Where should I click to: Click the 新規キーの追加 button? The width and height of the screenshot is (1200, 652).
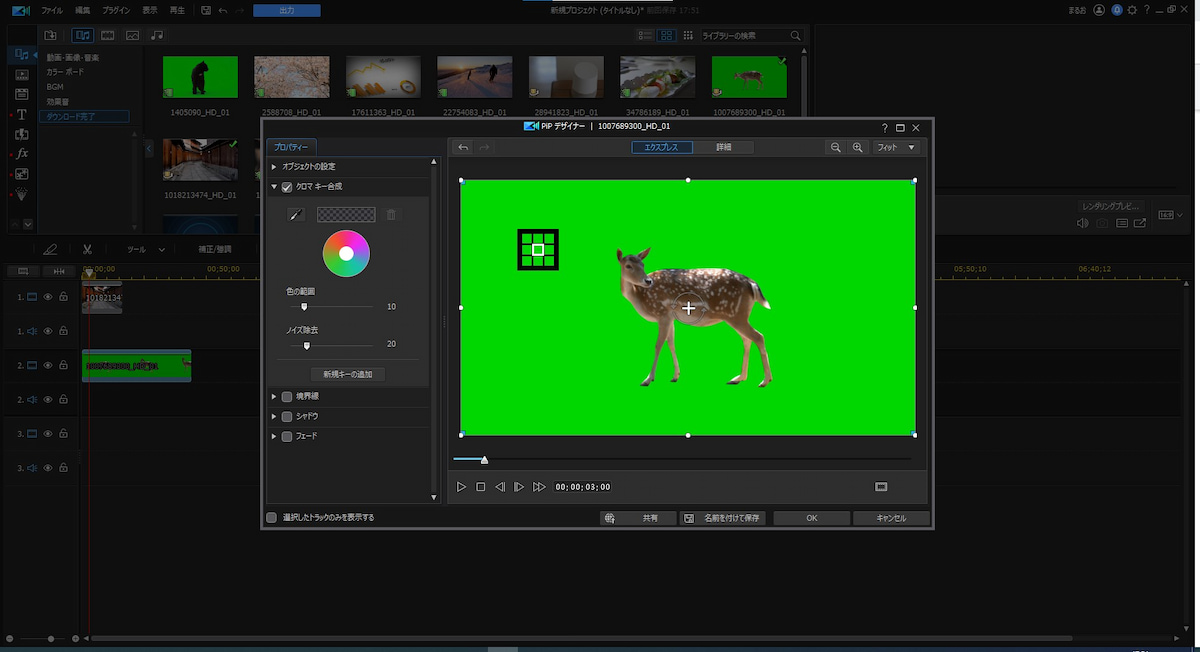point(347,374)
